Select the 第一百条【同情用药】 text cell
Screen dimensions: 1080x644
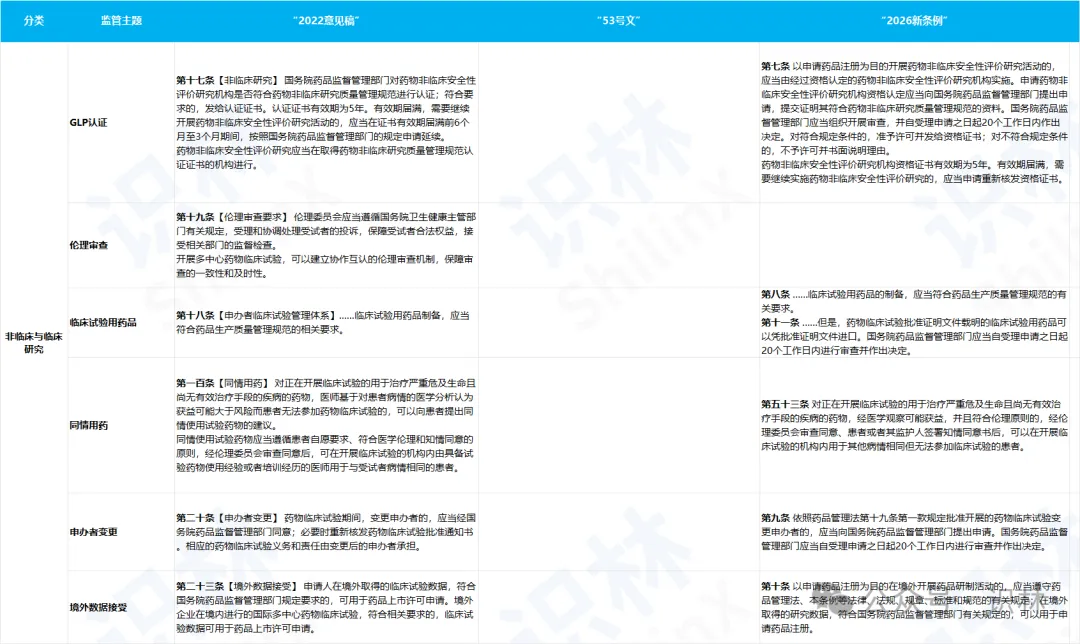[324, 425]
